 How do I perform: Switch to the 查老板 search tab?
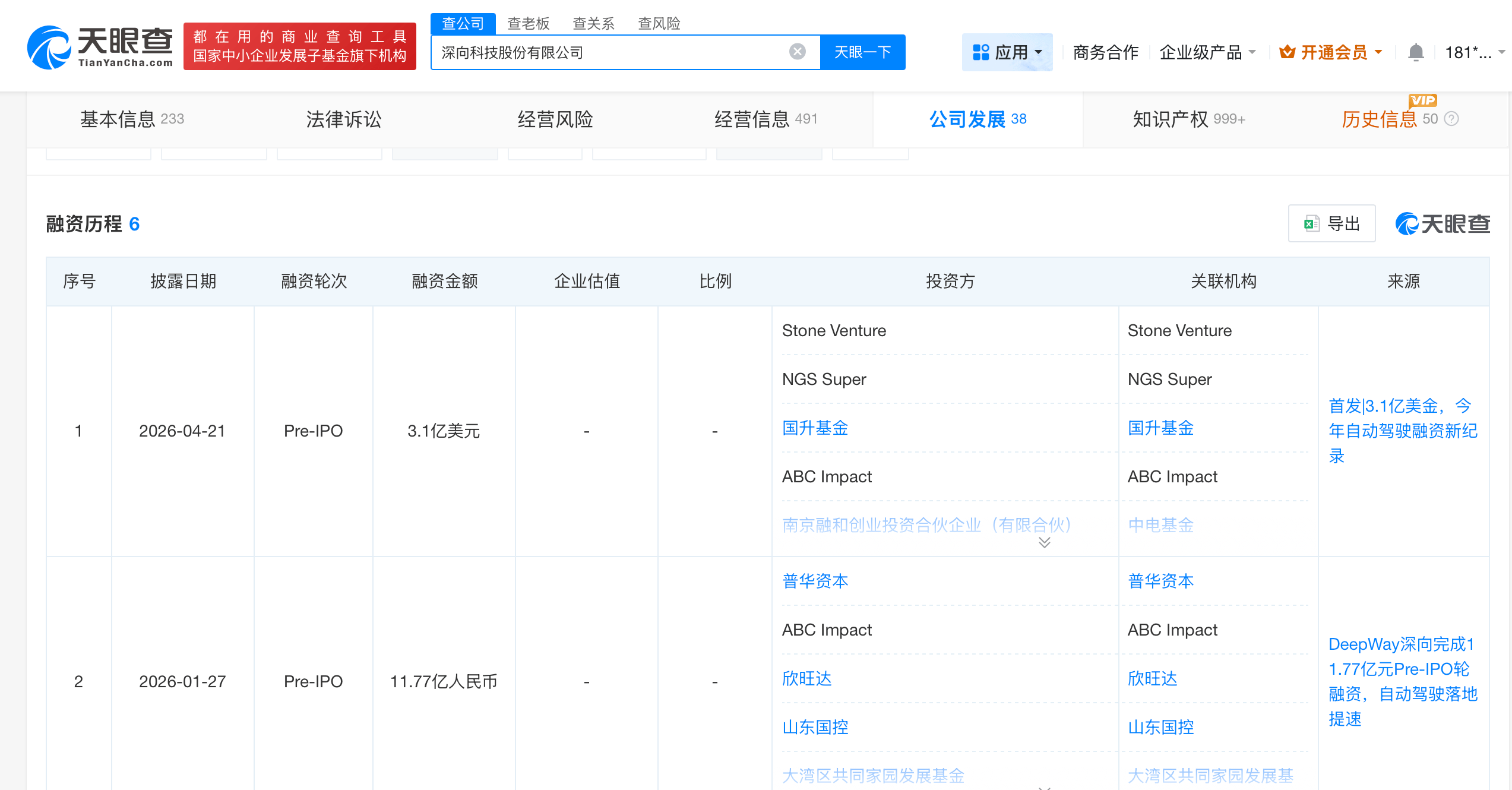tap(529, 23)
